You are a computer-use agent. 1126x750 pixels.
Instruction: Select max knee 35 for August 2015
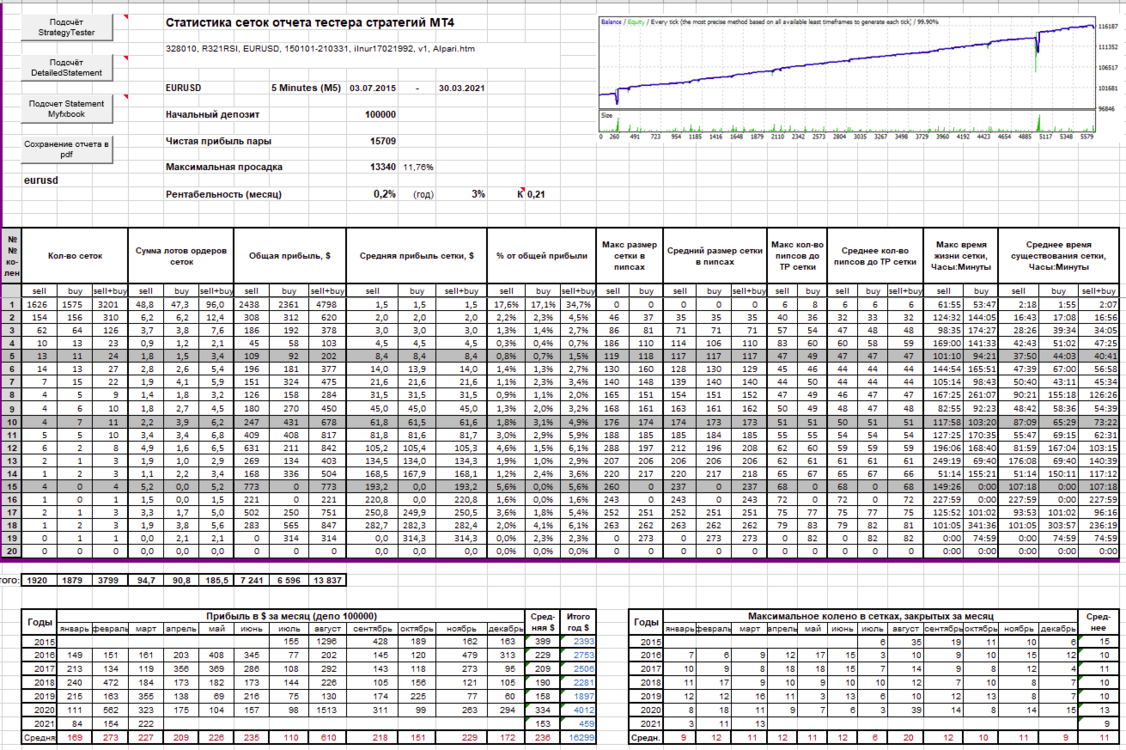click(907, 642)
